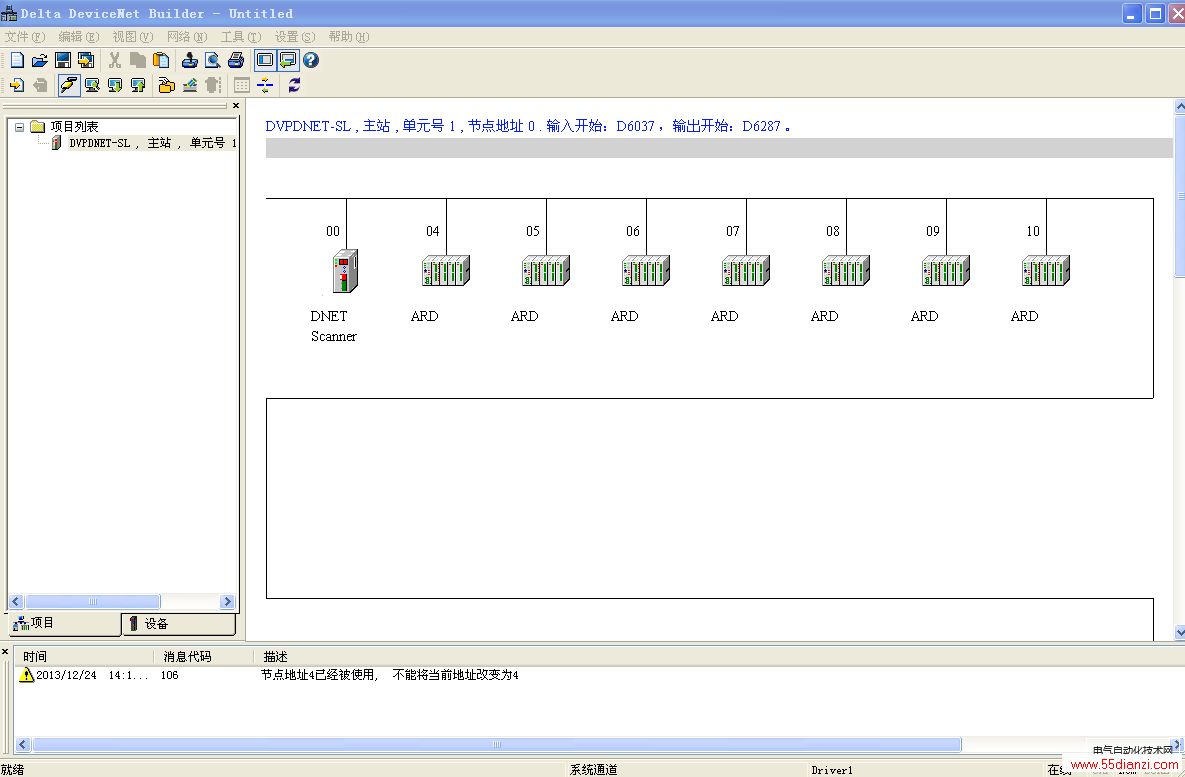Select the ARD device at node 07
Viewport: 1185px width, 777px height.
746,271
